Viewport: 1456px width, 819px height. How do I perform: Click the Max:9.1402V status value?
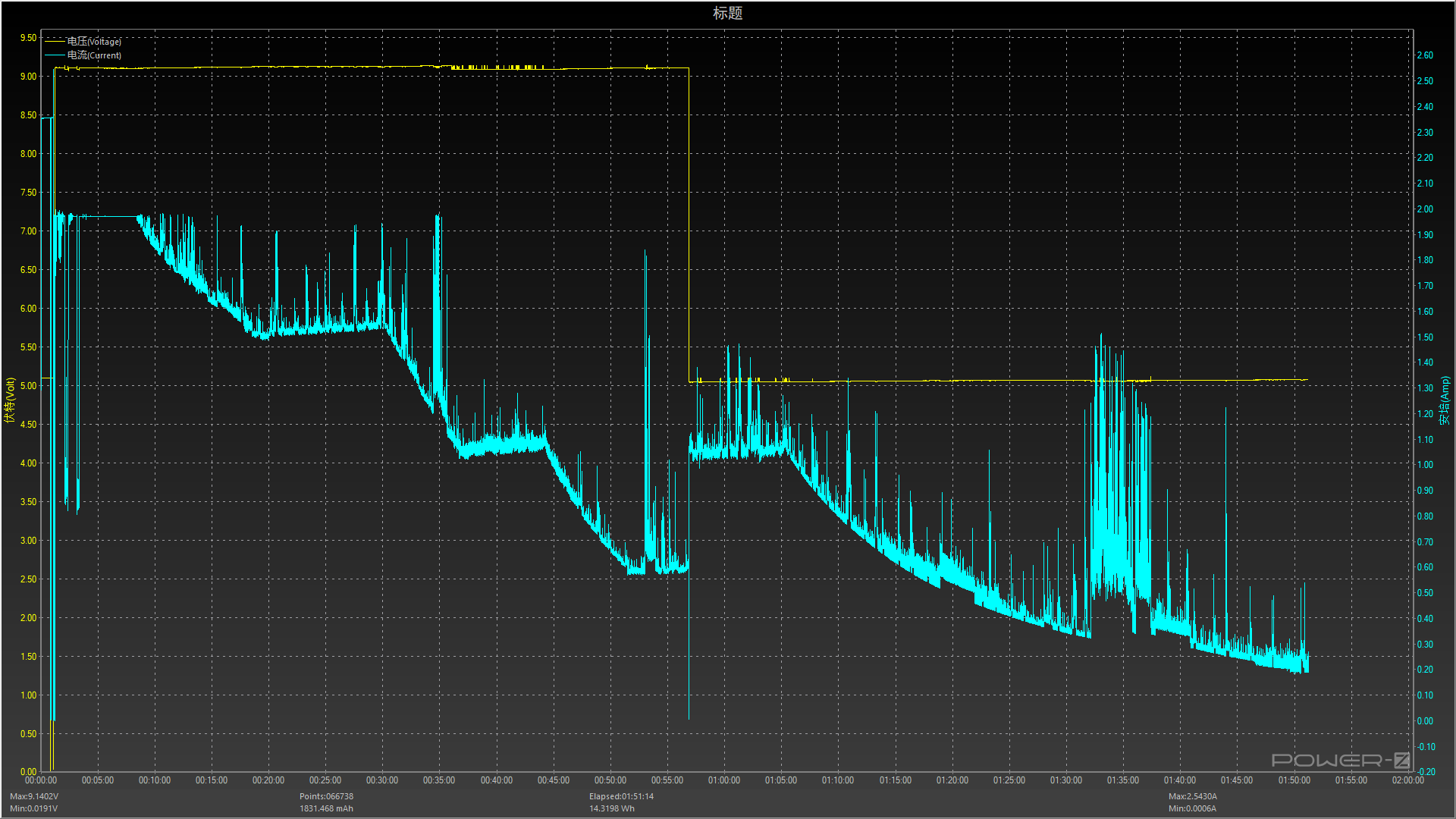click(x=34, y=796)
